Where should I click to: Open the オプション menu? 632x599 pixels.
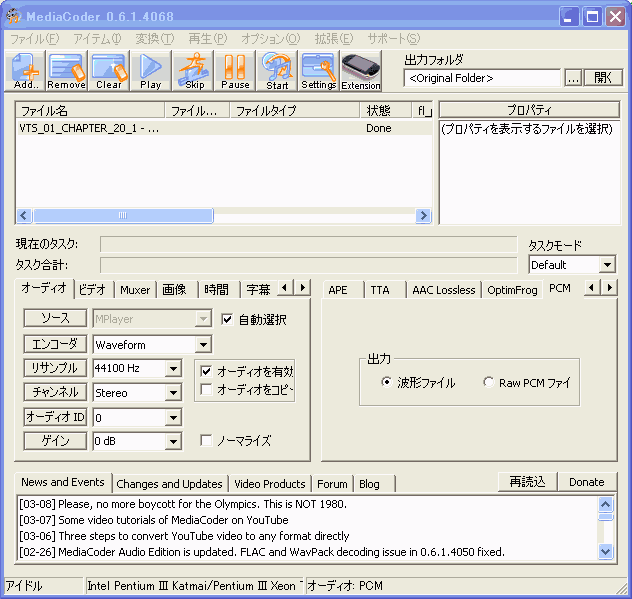click(270, 39)
